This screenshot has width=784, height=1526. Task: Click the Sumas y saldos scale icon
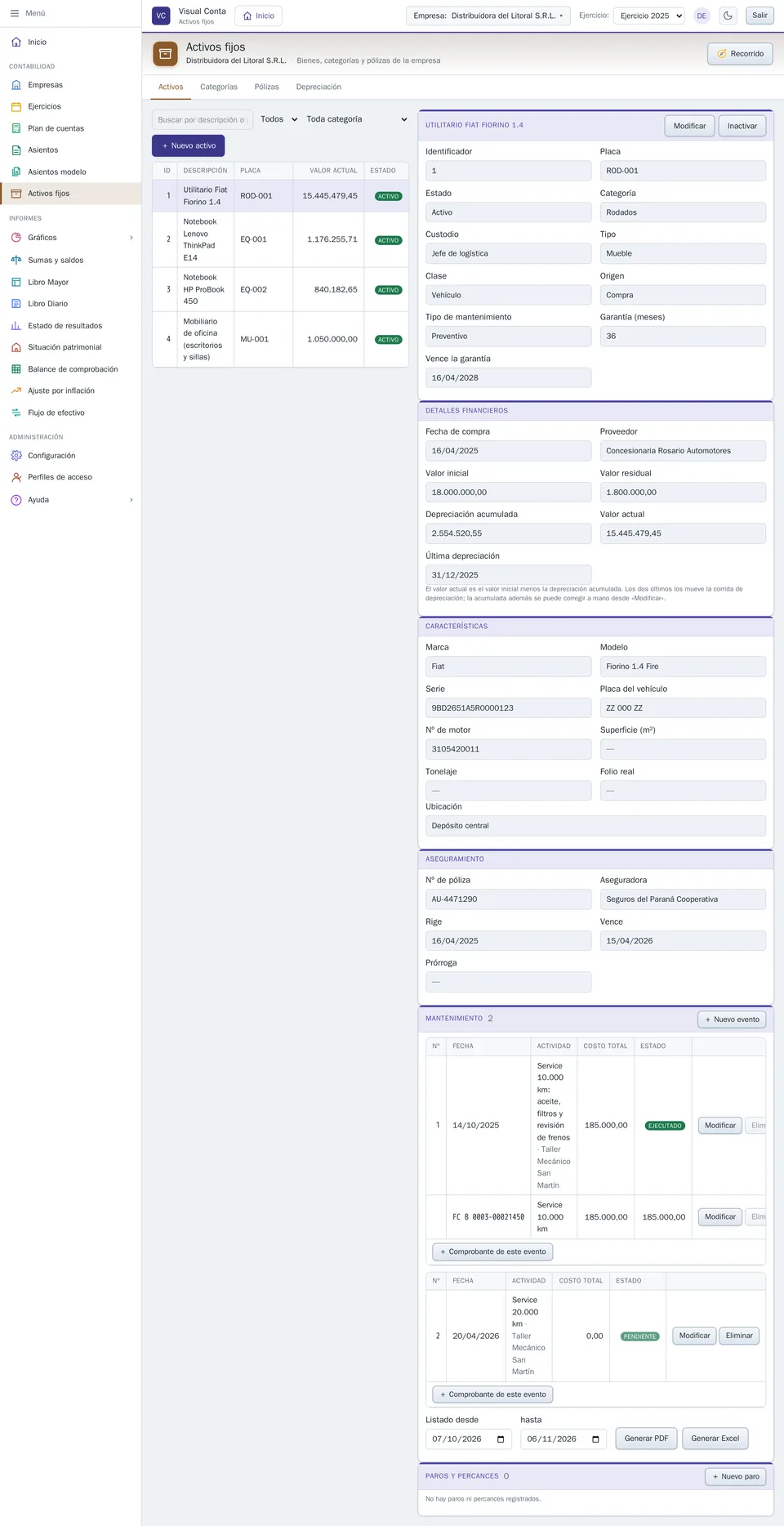click(16, 260)
